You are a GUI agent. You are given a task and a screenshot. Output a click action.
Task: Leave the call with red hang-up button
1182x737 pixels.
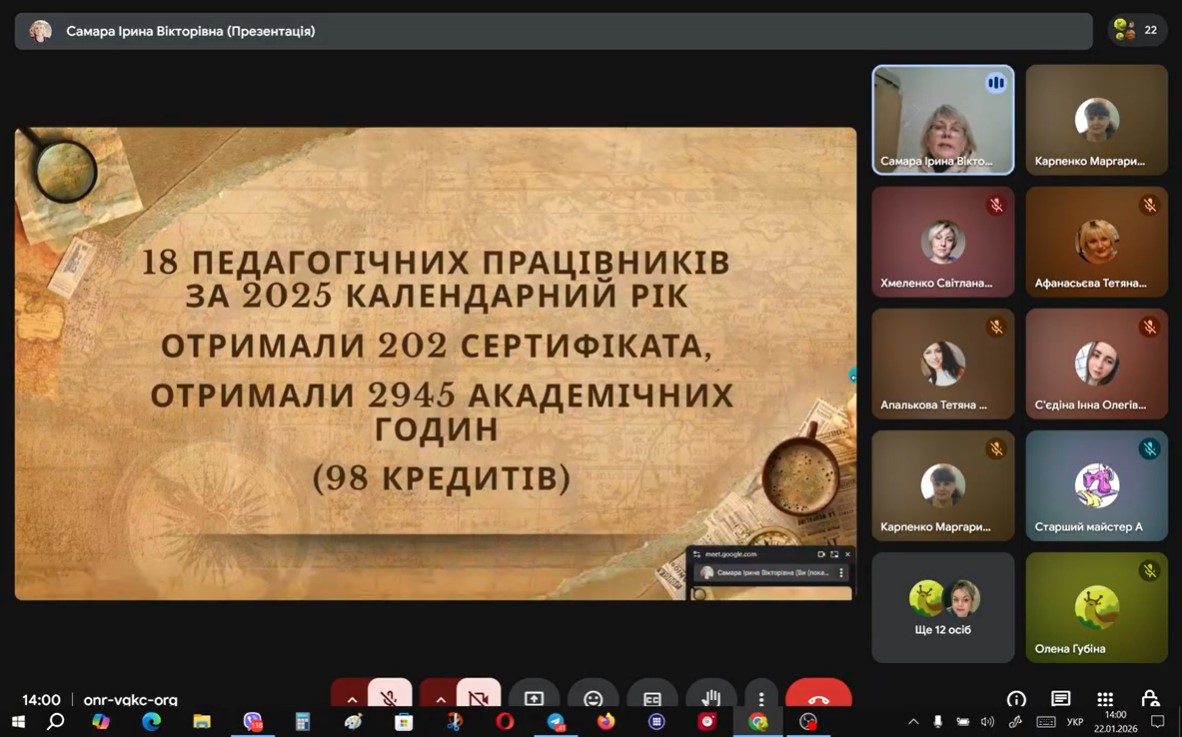[x=818, y=698]
